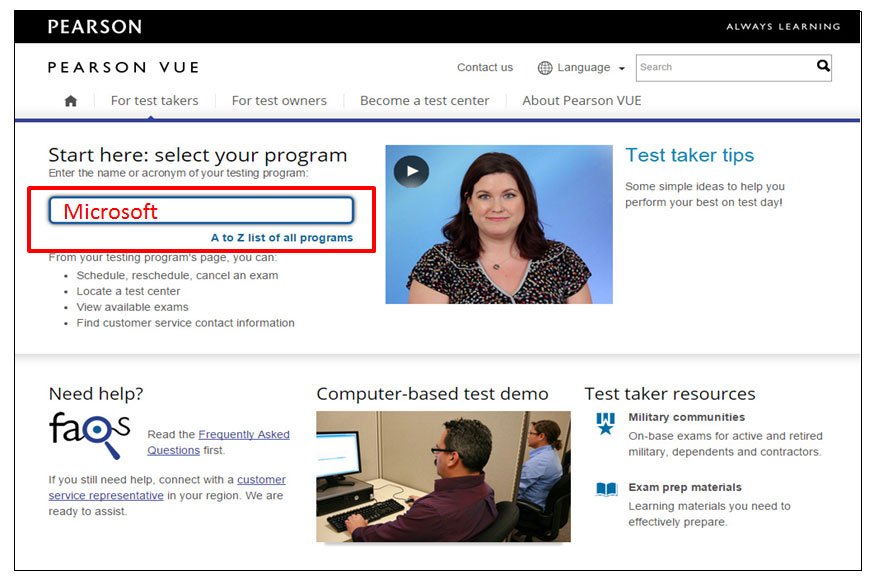876x586 pixels.
Task: Click the 'Start here: select your program' heading
Action: [x=198, y=155]
